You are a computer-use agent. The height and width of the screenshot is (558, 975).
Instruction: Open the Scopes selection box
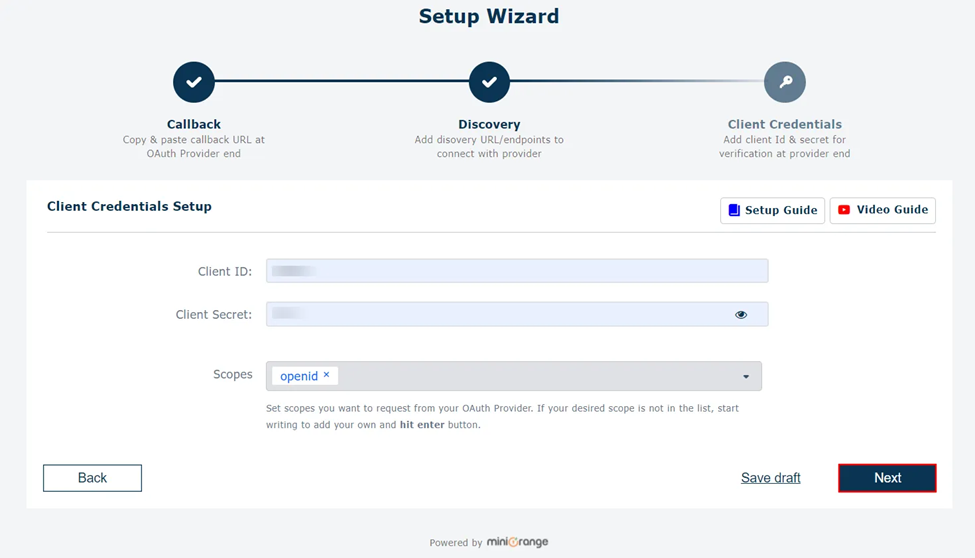(514, 376)
